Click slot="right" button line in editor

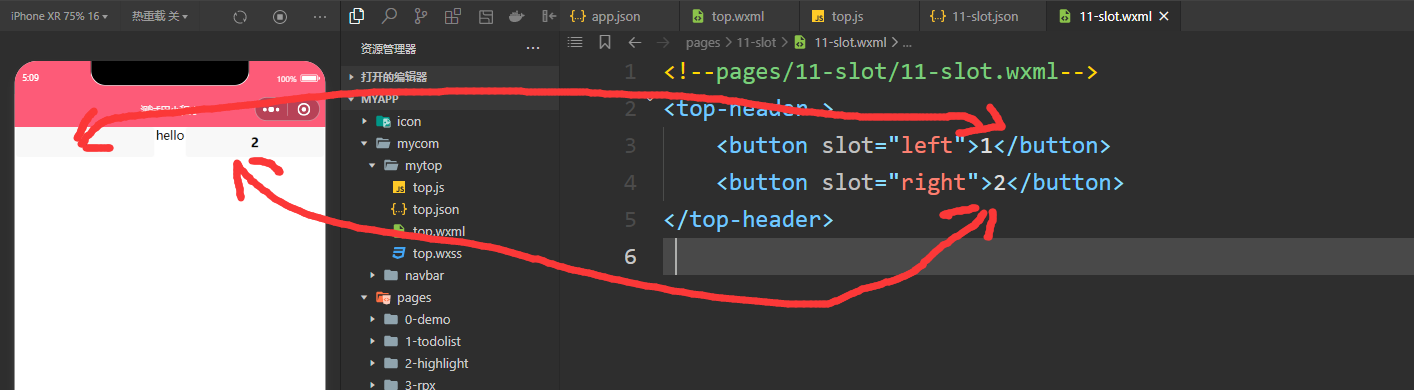point(920,182)
